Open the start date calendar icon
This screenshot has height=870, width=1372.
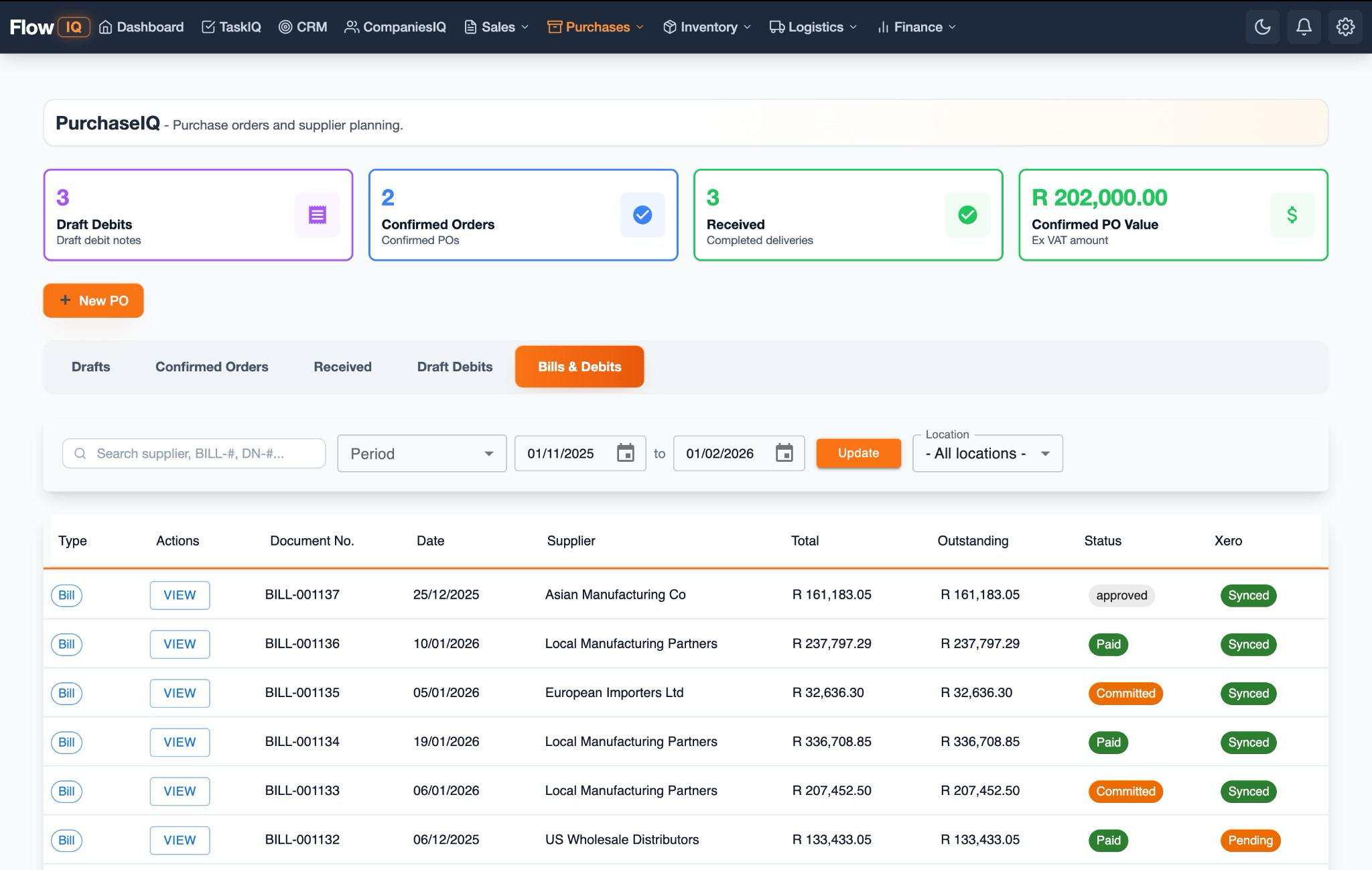pos(626,453)
